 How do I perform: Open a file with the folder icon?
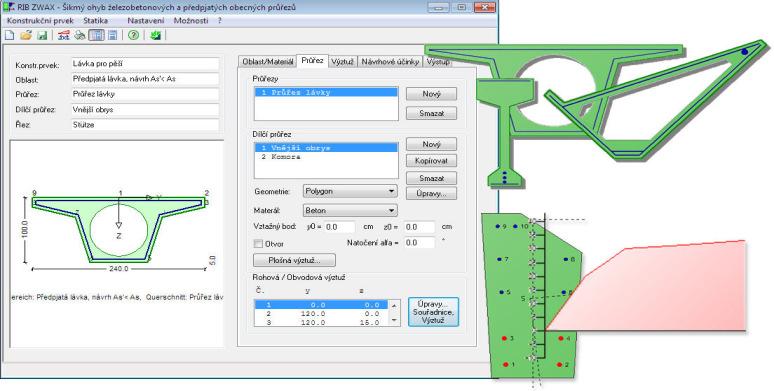pyautogui.click(x=26, y=35)
